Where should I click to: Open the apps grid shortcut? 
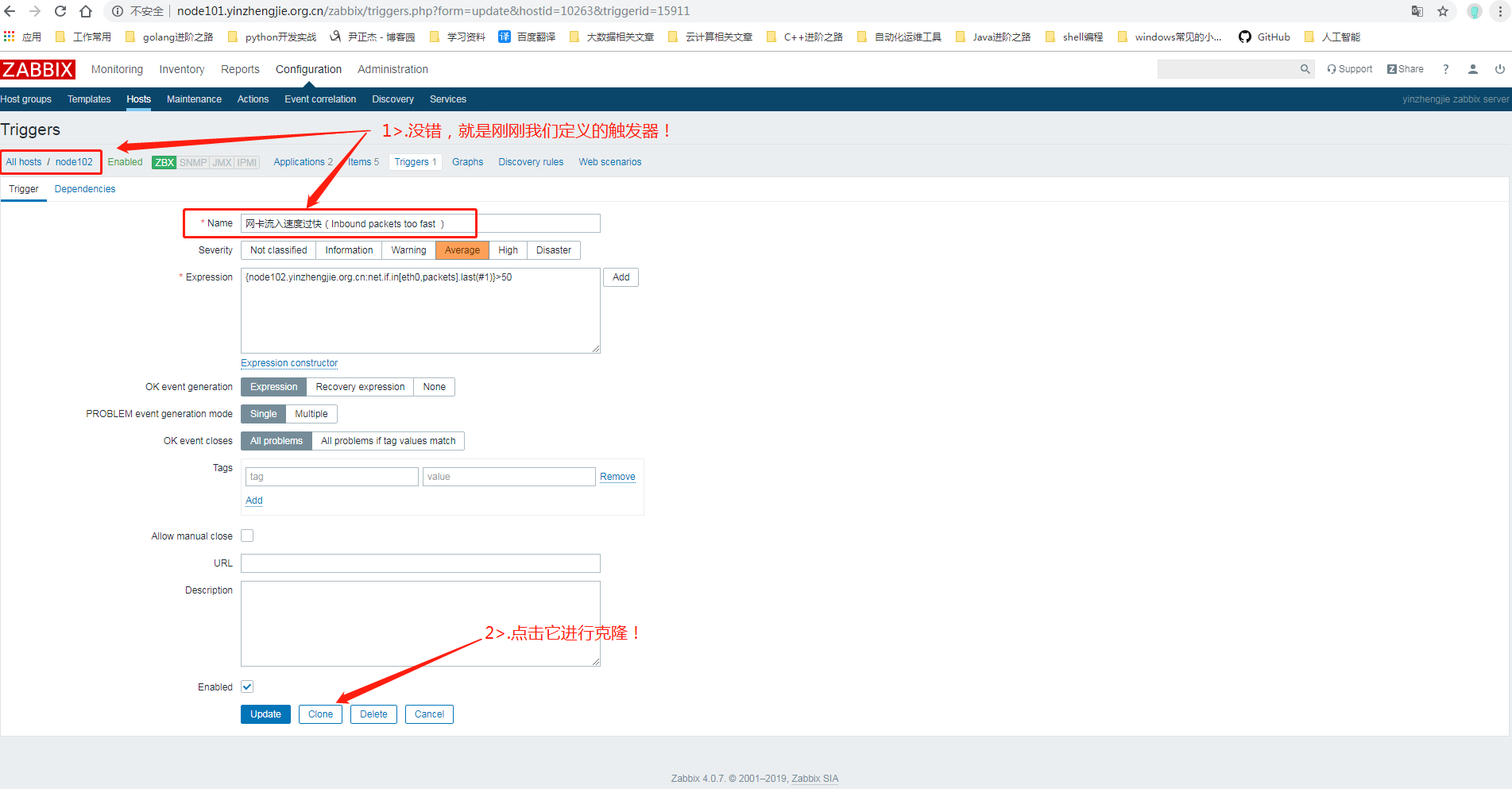(10, 37)
